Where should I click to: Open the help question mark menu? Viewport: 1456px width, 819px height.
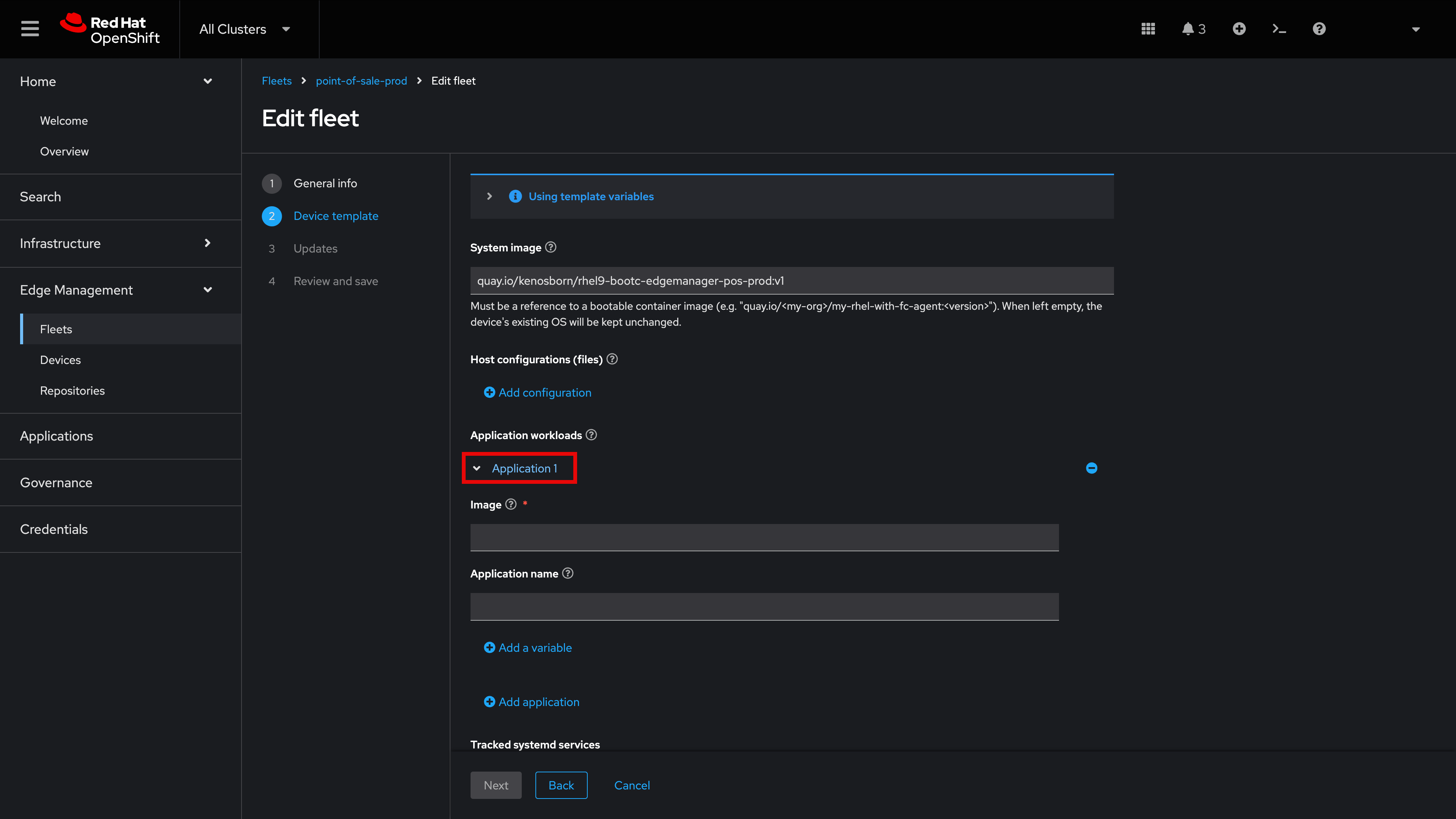click(x=1319, y=29)
